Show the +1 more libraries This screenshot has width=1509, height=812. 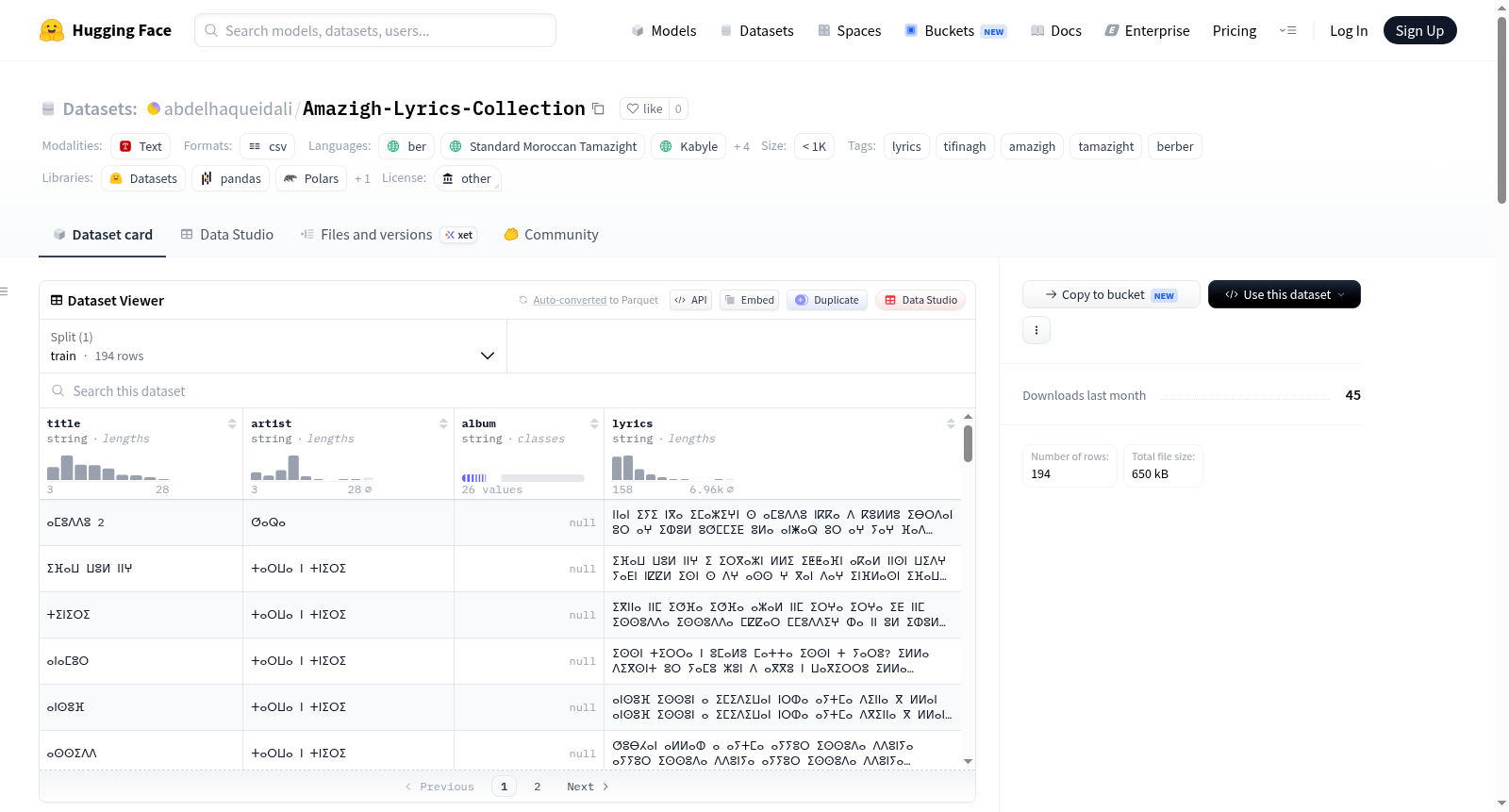pyautogui.click(x=362, y=178)
